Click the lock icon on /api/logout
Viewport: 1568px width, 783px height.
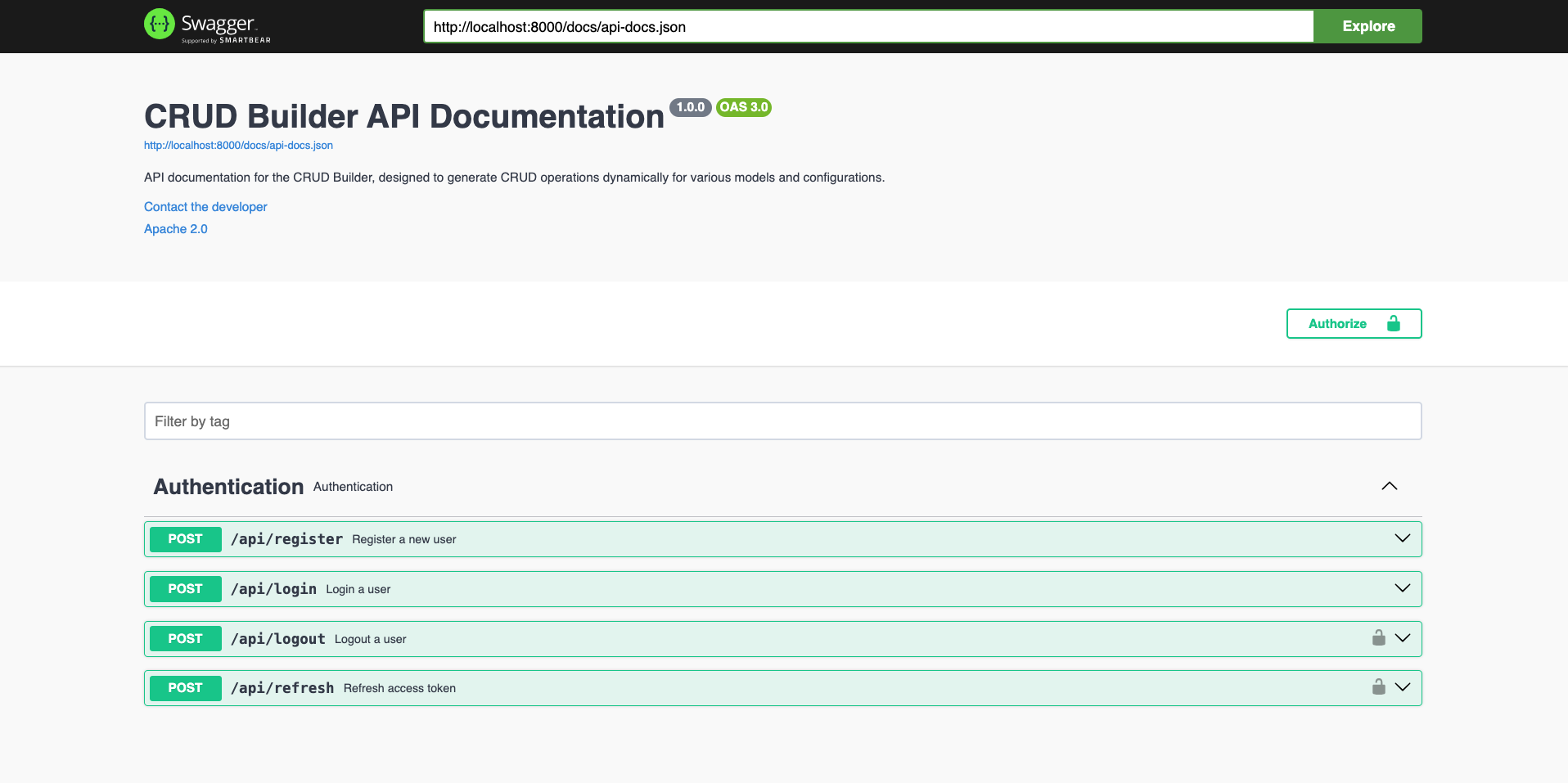[1379, 637]
